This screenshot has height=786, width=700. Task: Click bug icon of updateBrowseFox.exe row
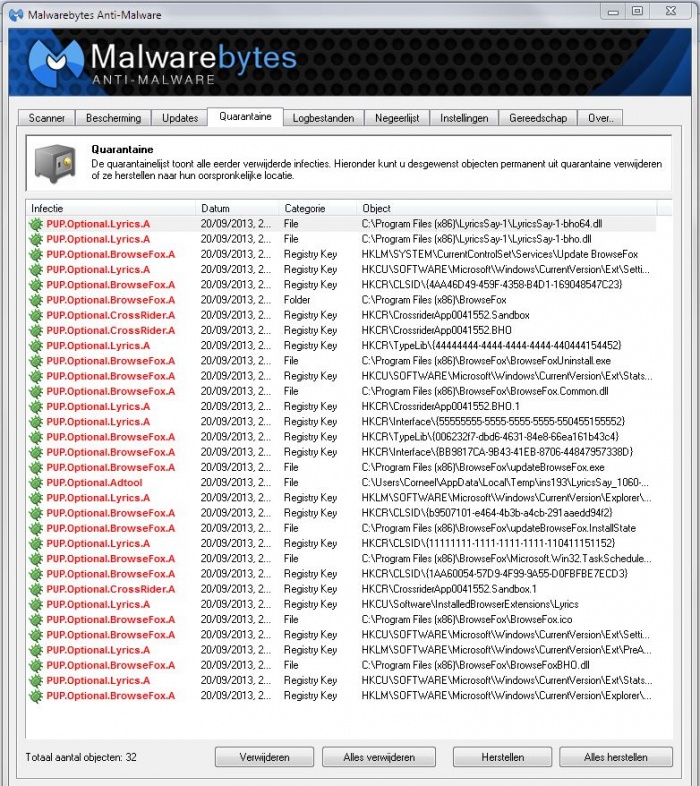(36, 467)
